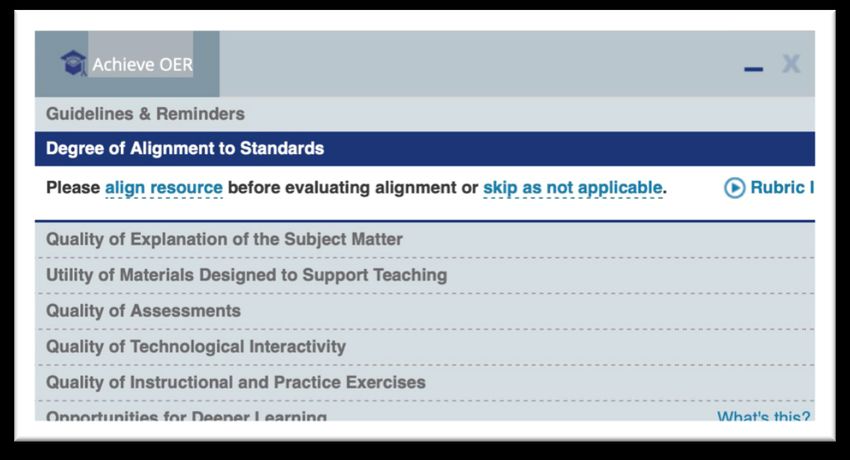850x460 pixels.
Task: Click the dark tab behind Achieve OER logo
Action: click(127, 64)
